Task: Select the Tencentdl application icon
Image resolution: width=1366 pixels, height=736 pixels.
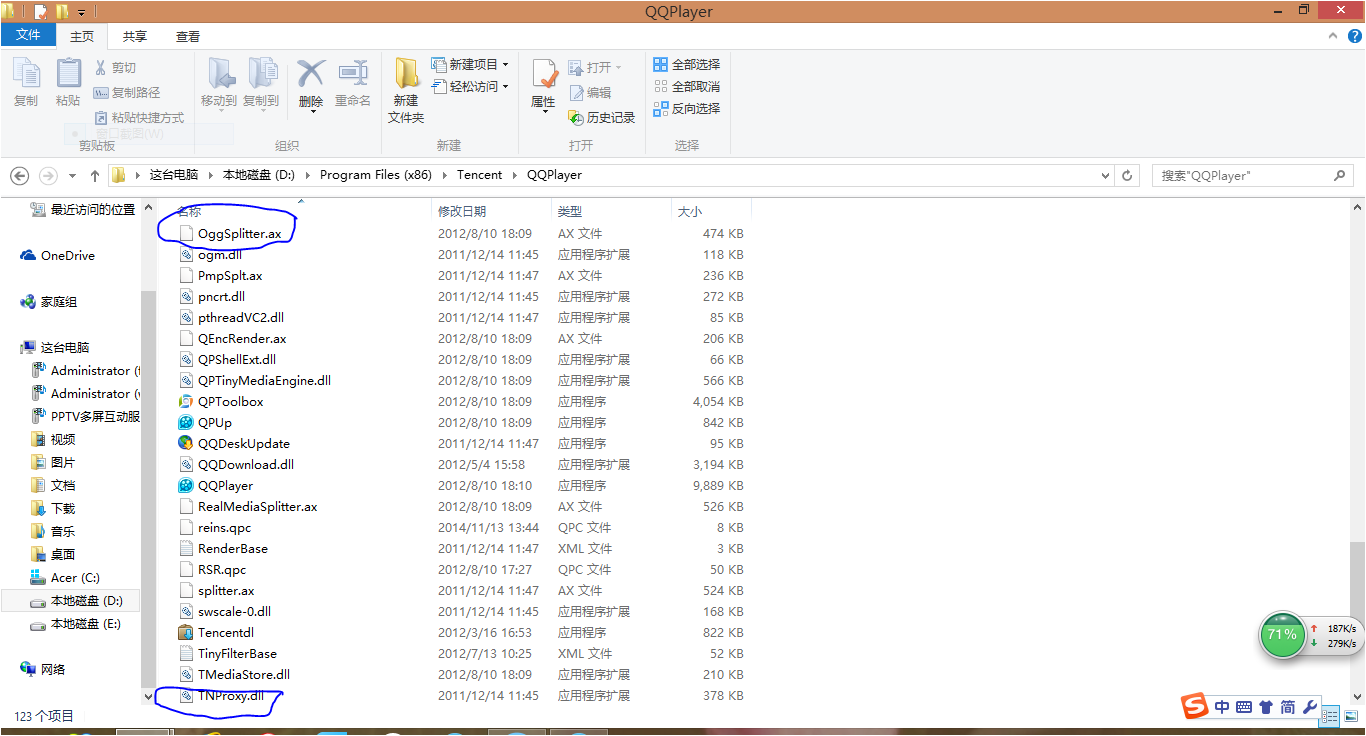Action: 185,632
